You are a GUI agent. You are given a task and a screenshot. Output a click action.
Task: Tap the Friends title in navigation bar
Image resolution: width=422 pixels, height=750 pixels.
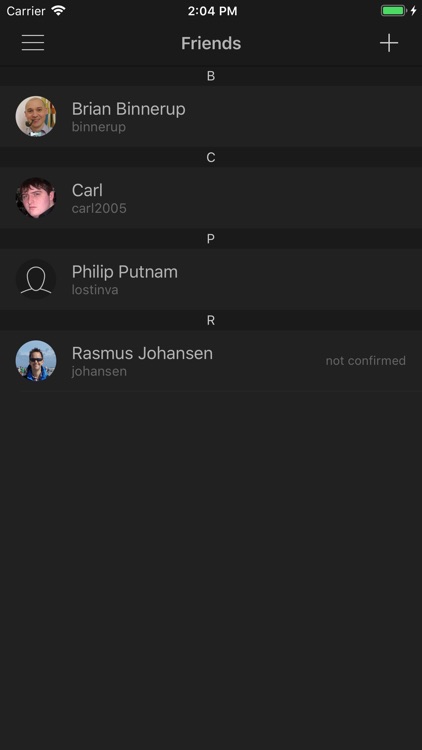pos(211,44)
